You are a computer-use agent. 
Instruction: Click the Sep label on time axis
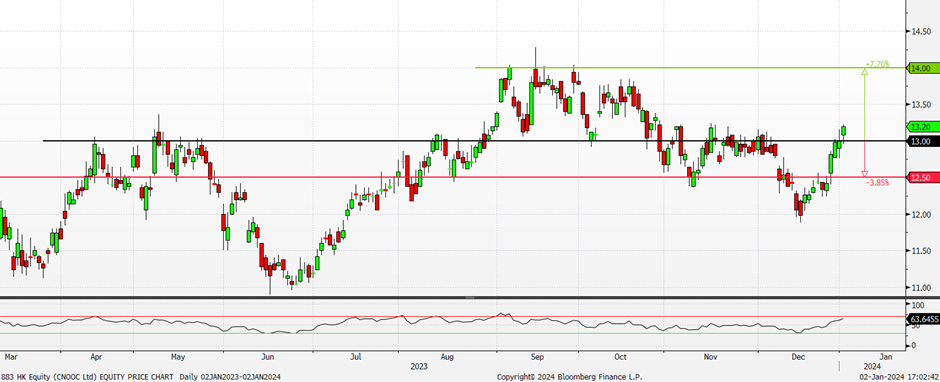(537, 357)
